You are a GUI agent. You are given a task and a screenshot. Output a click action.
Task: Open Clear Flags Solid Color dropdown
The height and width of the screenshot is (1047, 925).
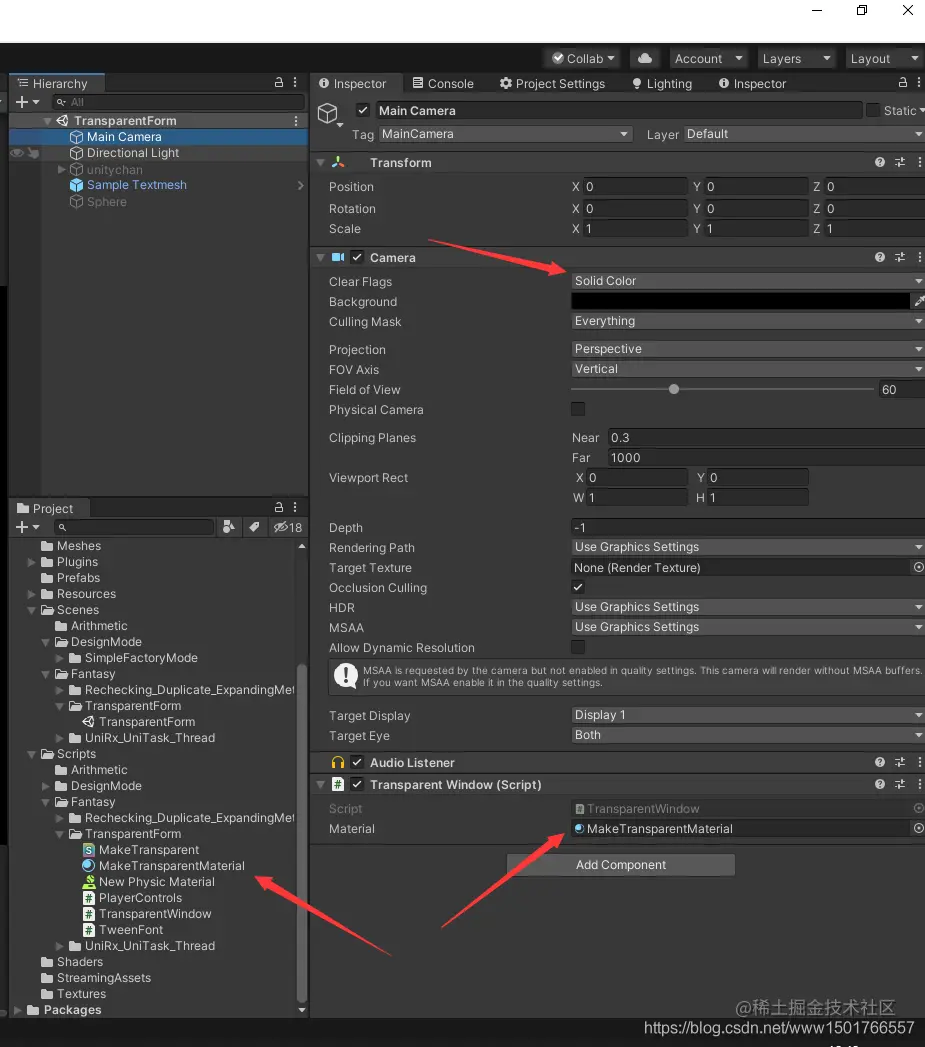coord(748,281)
